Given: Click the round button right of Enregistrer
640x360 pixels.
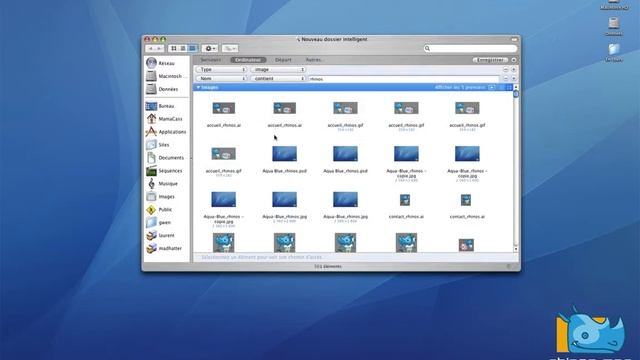Looking at the screenshot, I should (x=514, y=60).
